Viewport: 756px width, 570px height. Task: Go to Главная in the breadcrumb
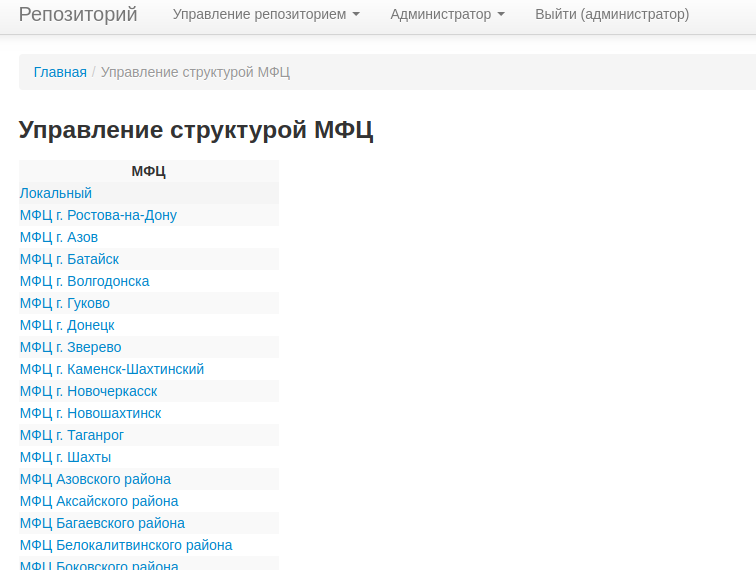pos(60,72)
